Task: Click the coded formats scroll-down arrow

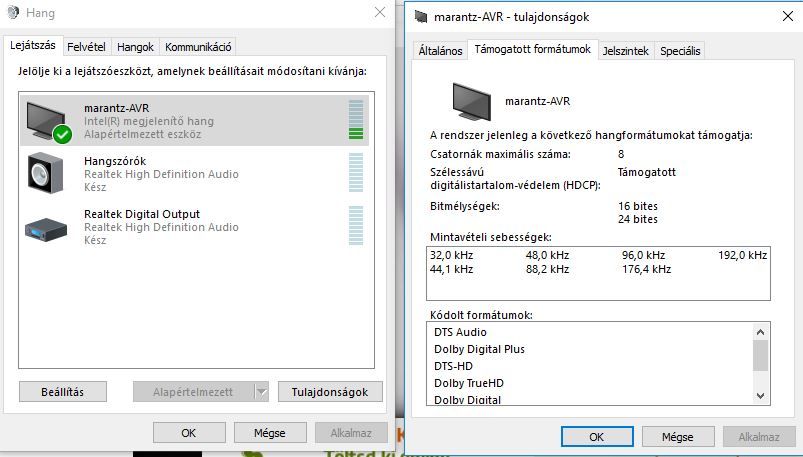Action: 760,396
